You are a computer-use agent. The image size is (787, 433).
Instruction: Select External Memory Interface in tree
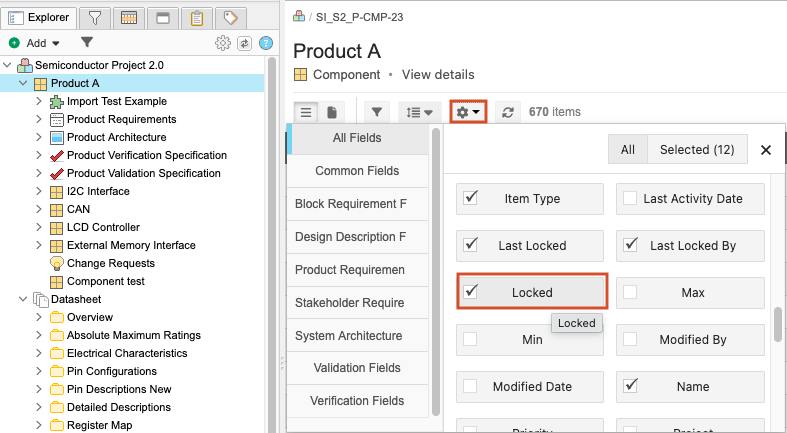pyautogui.click(x=131, y=245)
